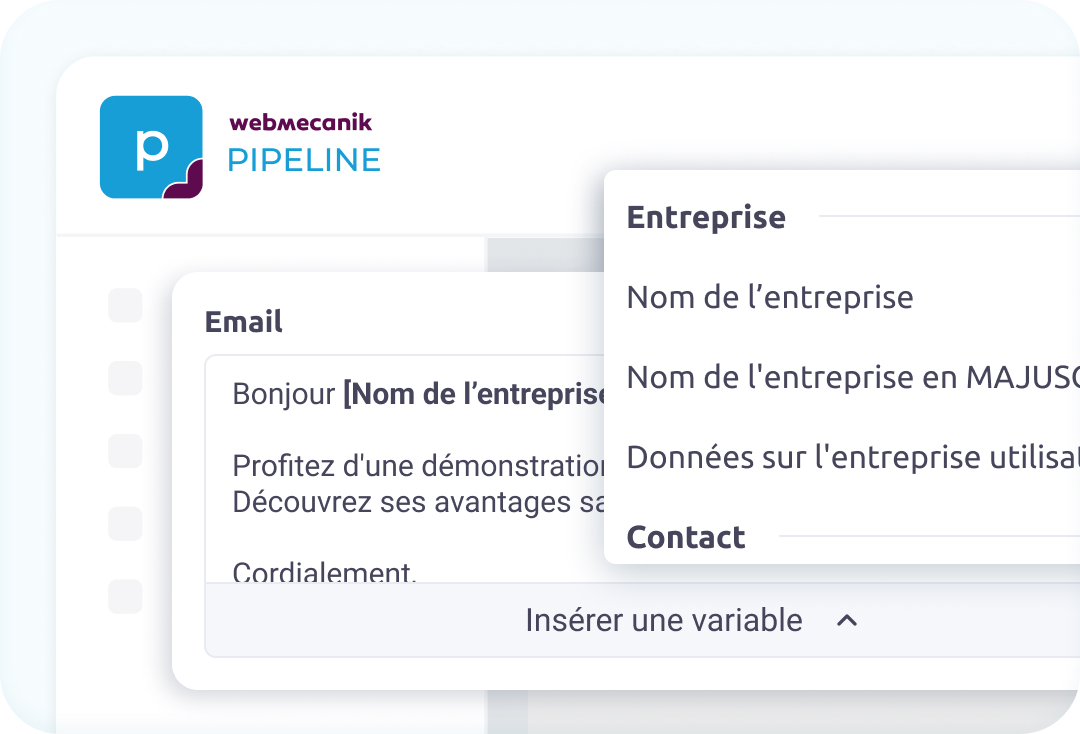Click the "Entreprise" section header in dropdown
Viewport: 1080px width, 734px height.
(x=706, y=217)
